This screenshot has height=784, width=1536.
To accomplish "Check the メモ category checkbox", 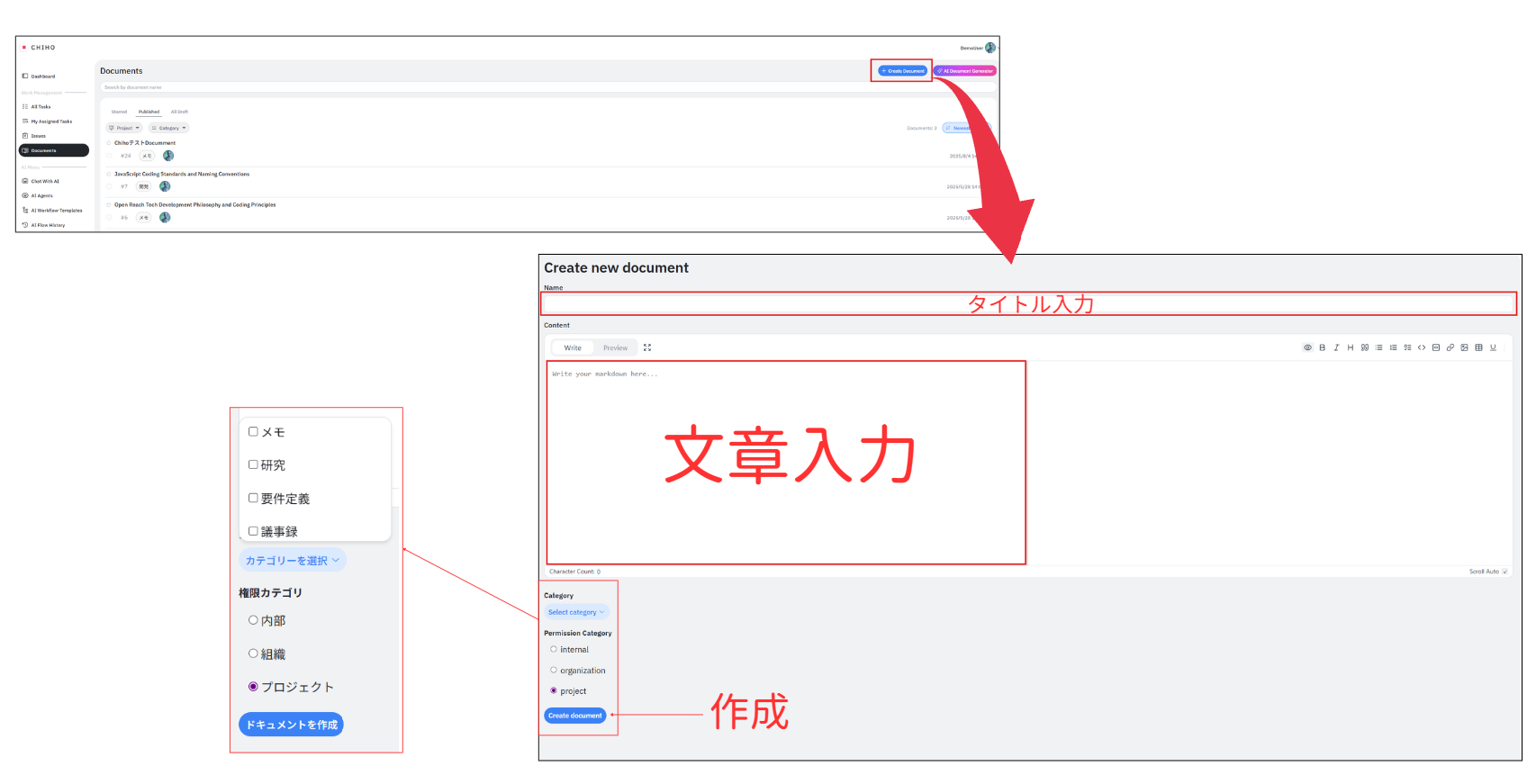I will pos(253,432).
